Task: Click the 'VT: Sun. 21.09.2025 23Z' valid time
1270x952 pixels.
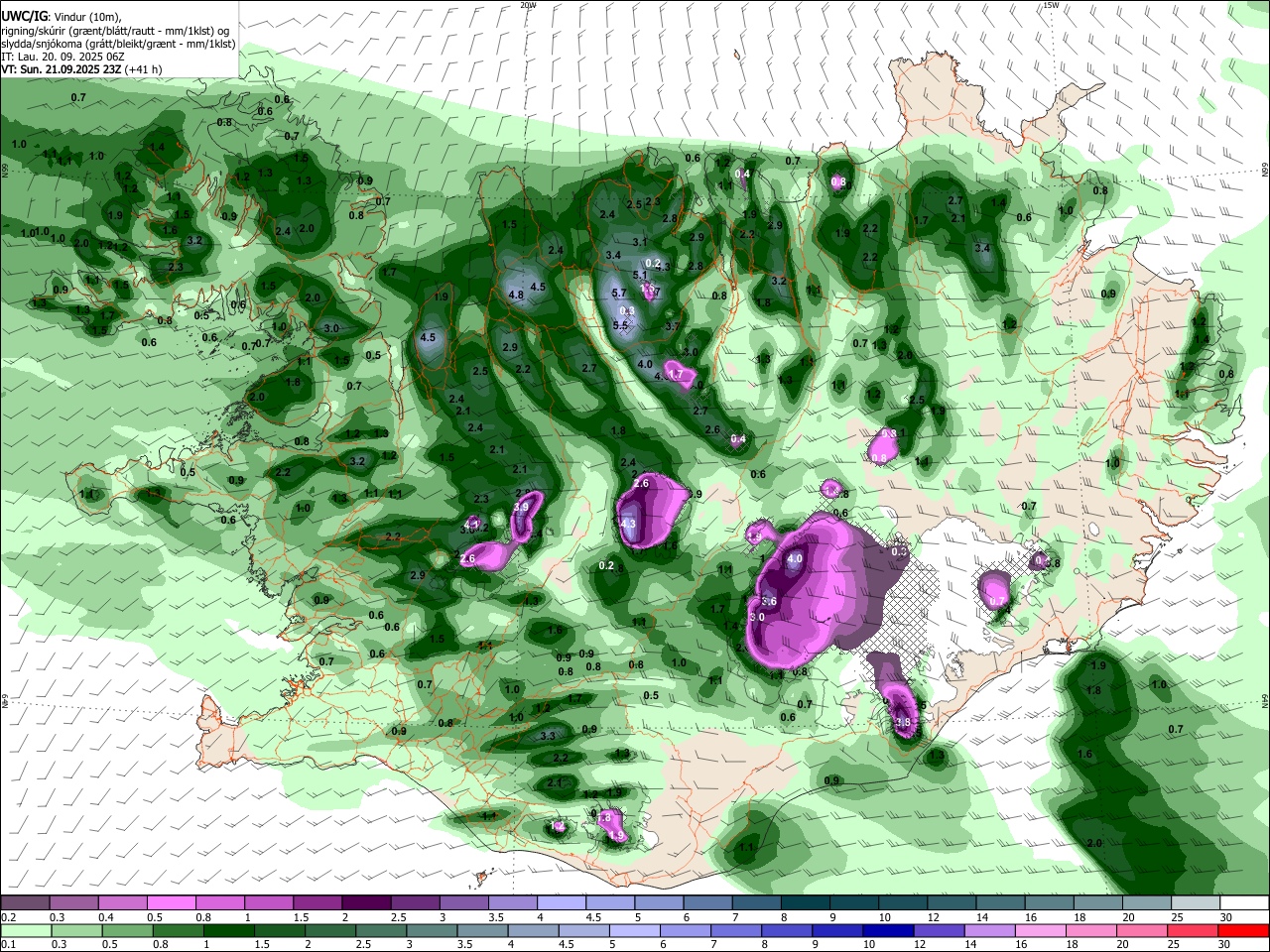Action: pyautogui.click(x=62, y=69)
